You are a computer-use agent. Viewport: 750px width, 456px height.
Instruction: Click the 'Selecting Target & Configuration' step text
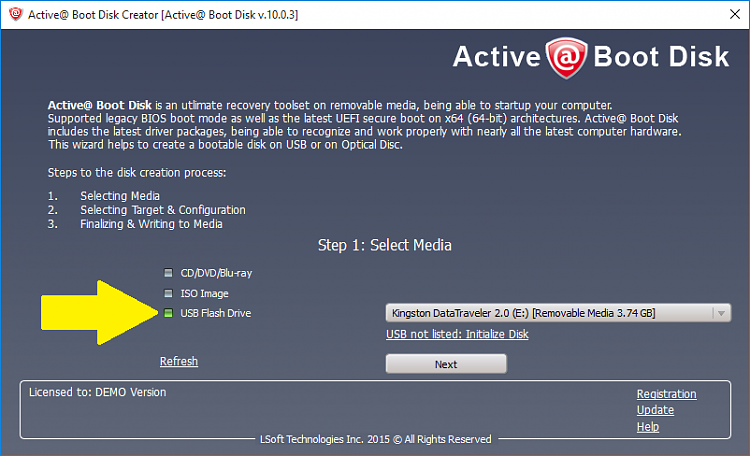(163, 210)
